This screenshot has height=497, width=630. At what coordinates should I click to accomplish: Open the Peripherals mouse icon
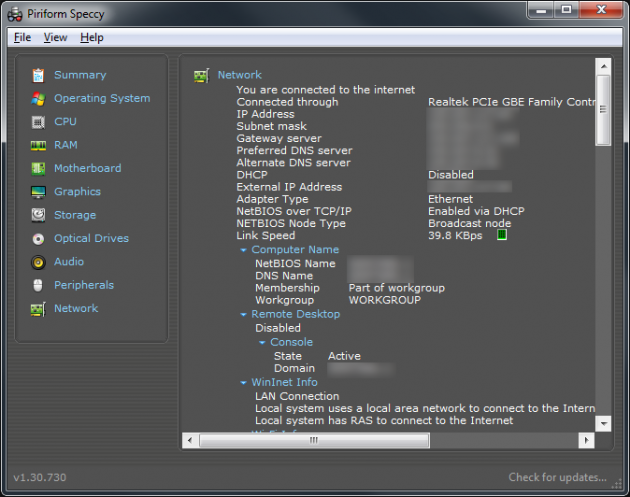pos(38,285)
